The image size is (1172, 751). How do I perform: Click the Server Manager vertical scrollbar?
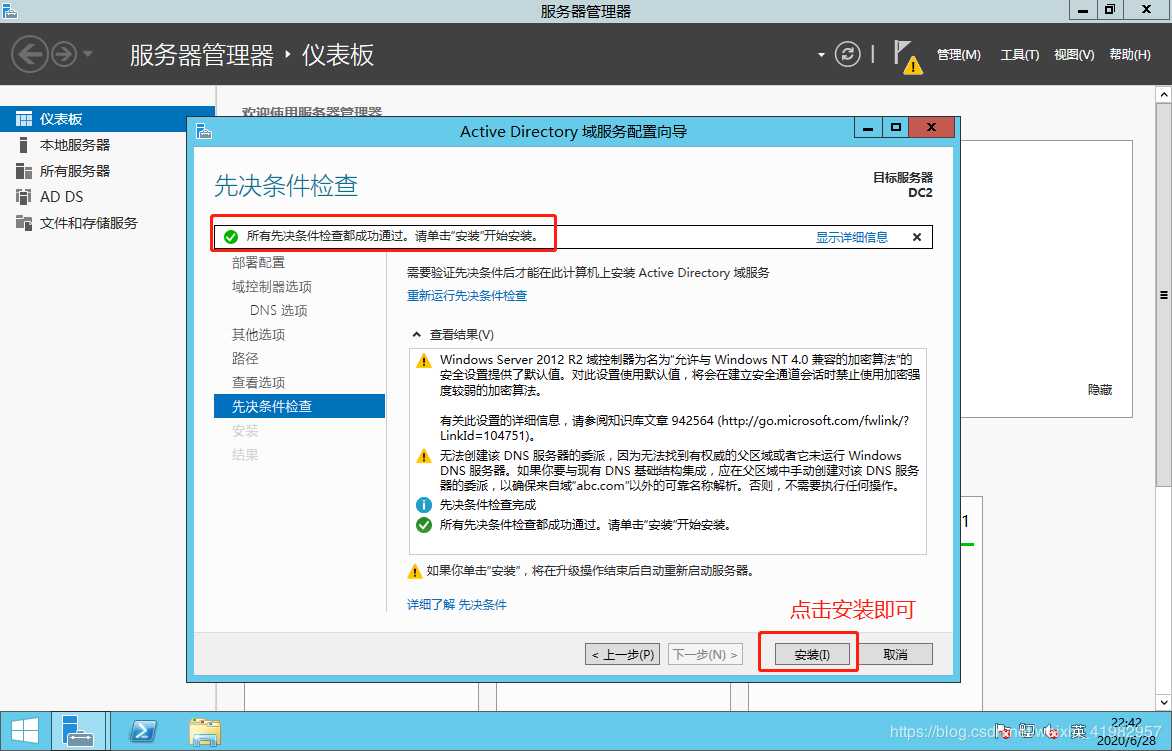coord(1164,294)
